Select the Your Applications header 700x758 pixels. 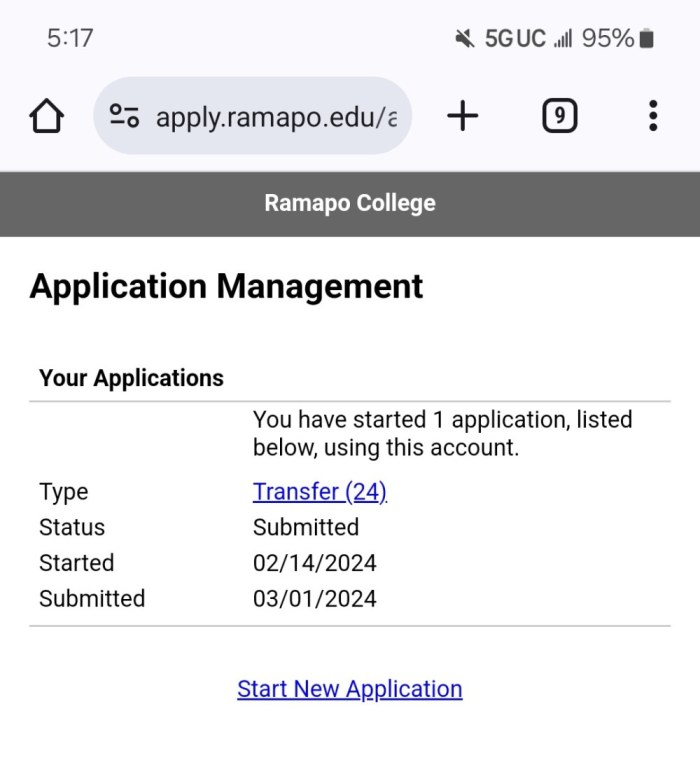tap(131, 378)
